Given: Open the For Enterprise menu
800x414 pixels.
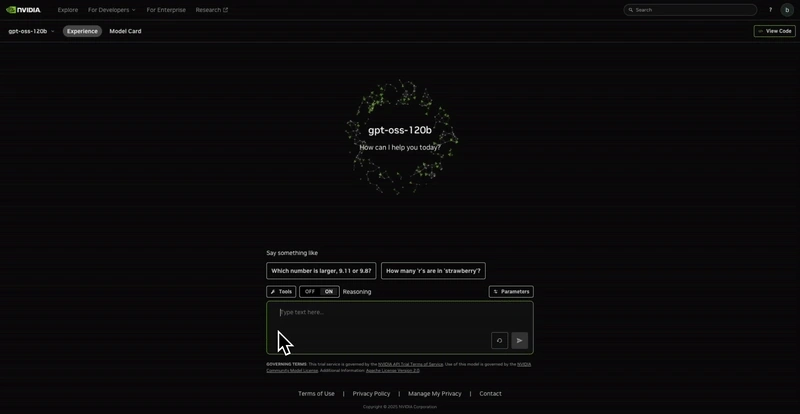Looking at the screenshot, I should point(166,10).
